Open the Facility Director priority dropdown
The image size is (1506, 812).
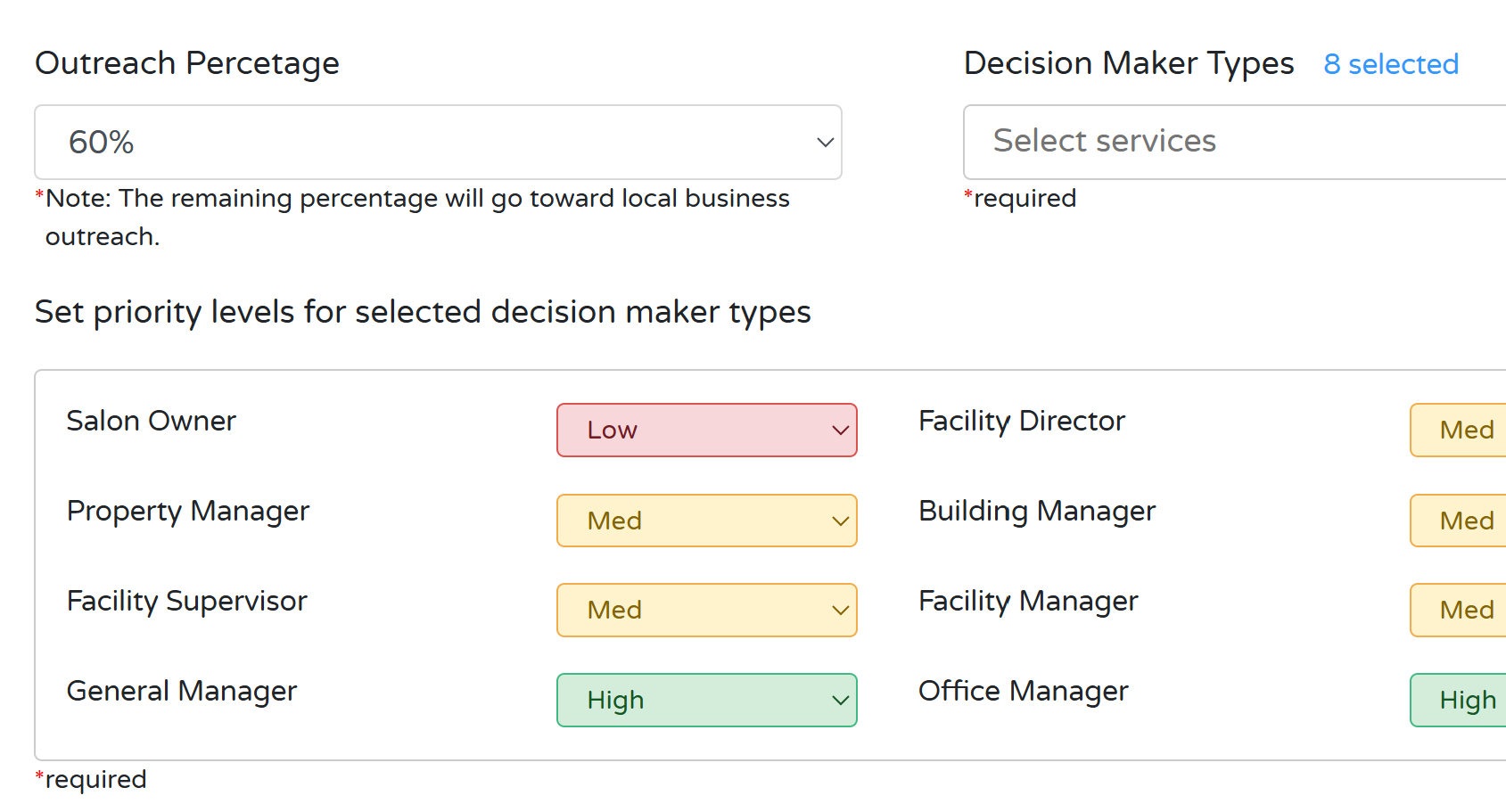pyautogui.click(x=1459, y=431)
